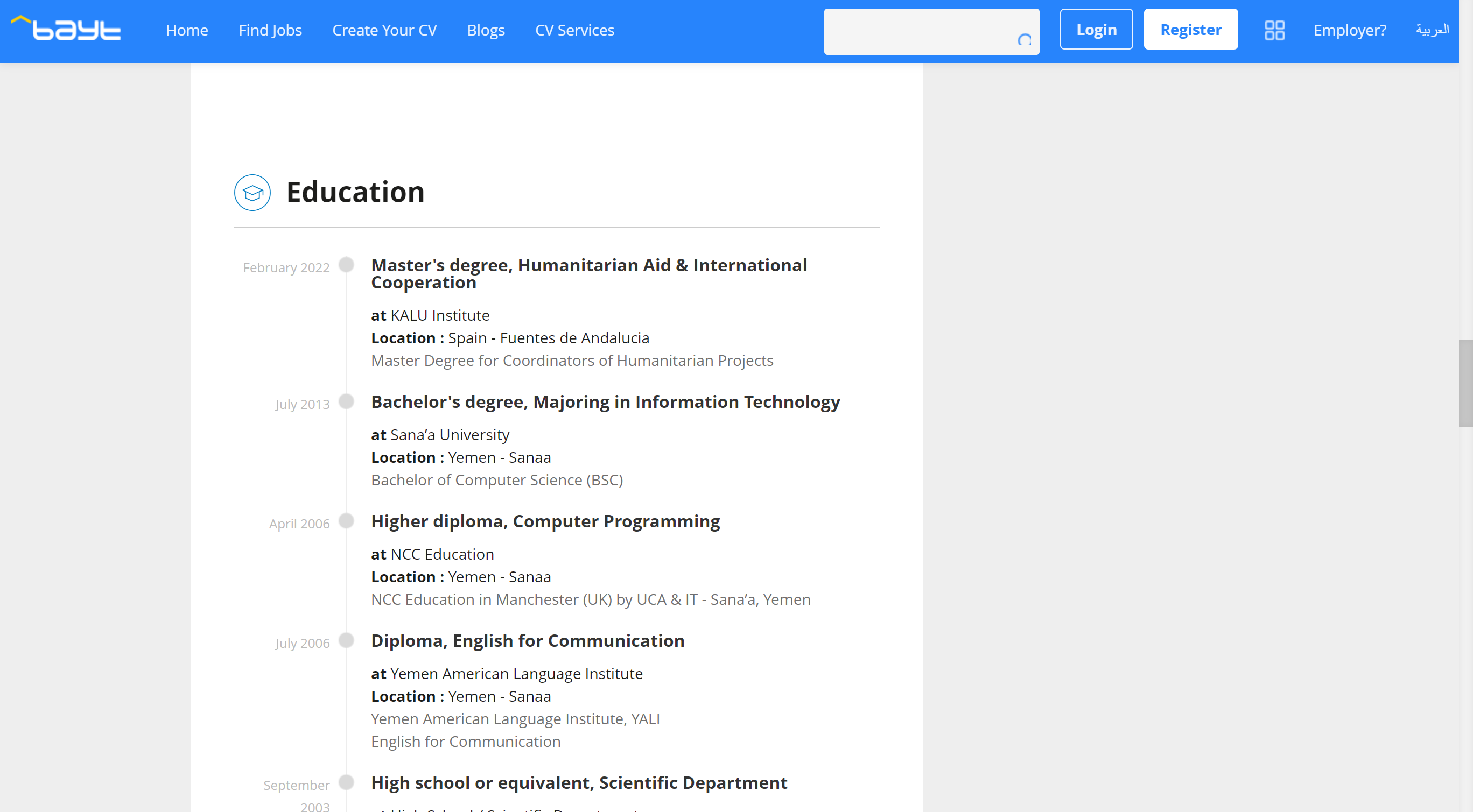The image size is (1473, 812).
Task: Click the July 2006 timeline dot
Action: [x=346, y=640]
